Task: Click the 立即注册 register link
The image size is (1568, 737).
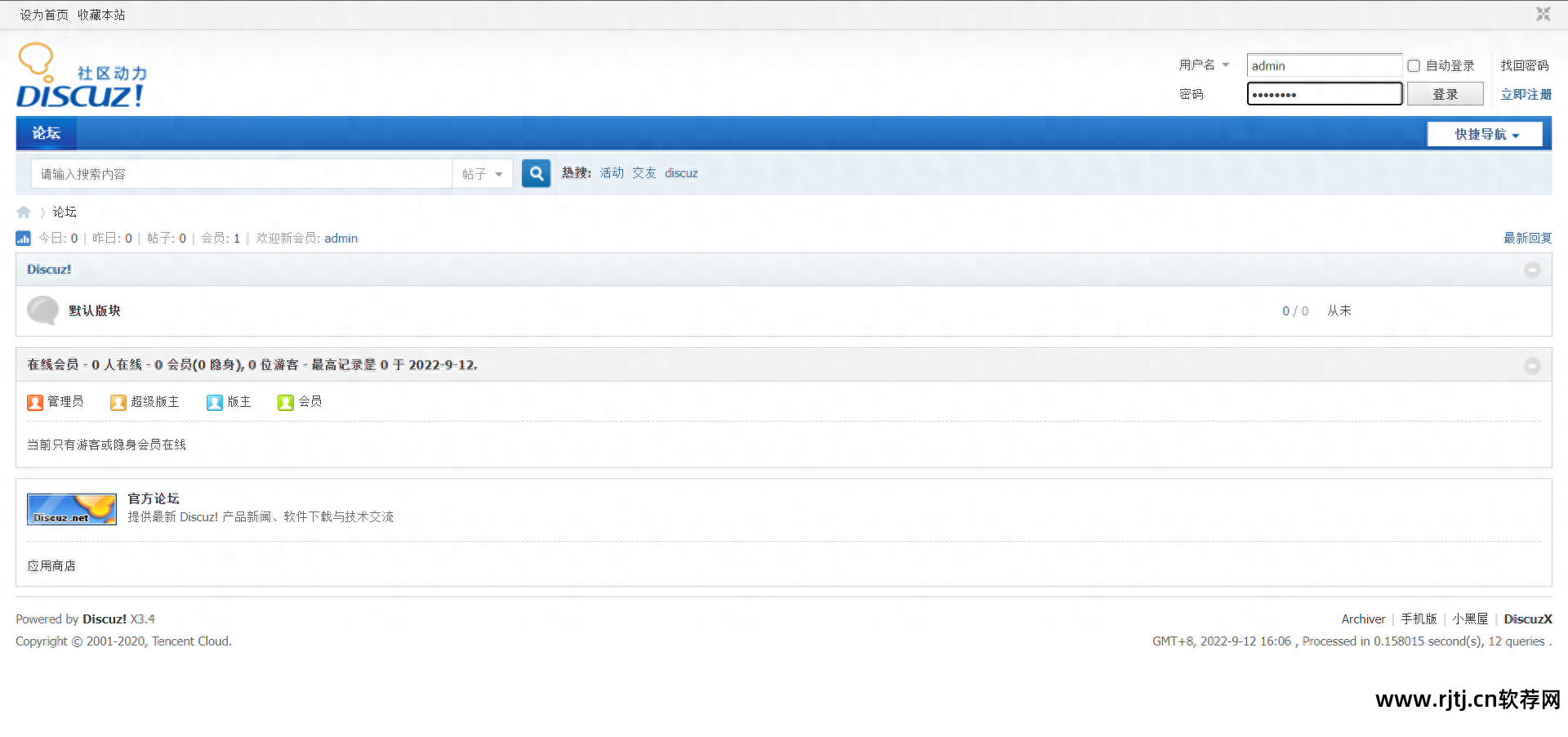Action: pos(1526,94)
